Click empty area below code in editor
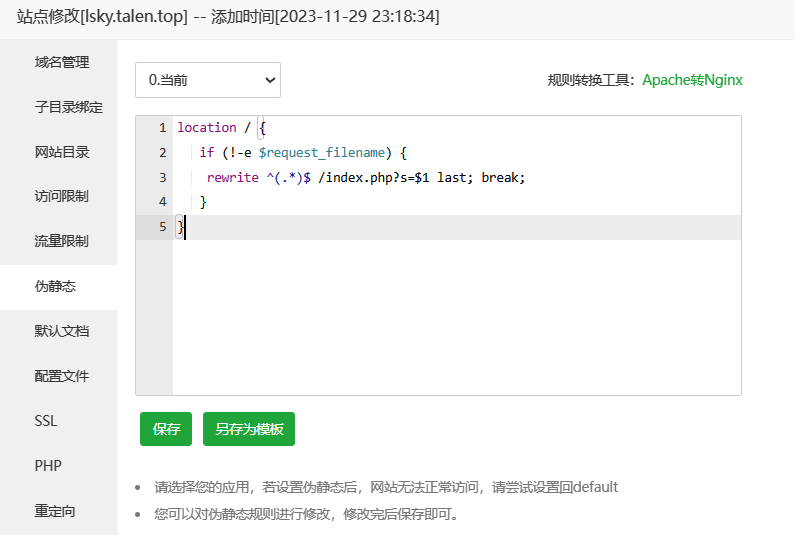Image resolution: width=795 pixels, height=535 pixels. pos(455,320)
